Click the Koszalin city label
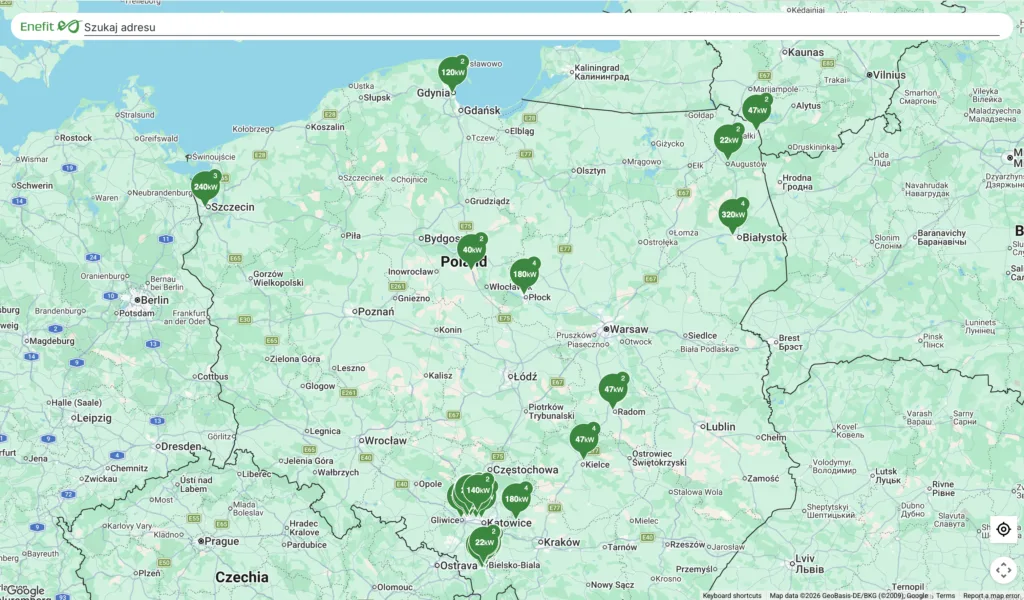The width and height of the screenshot is (1024, 600). click(x=327, y=127)
